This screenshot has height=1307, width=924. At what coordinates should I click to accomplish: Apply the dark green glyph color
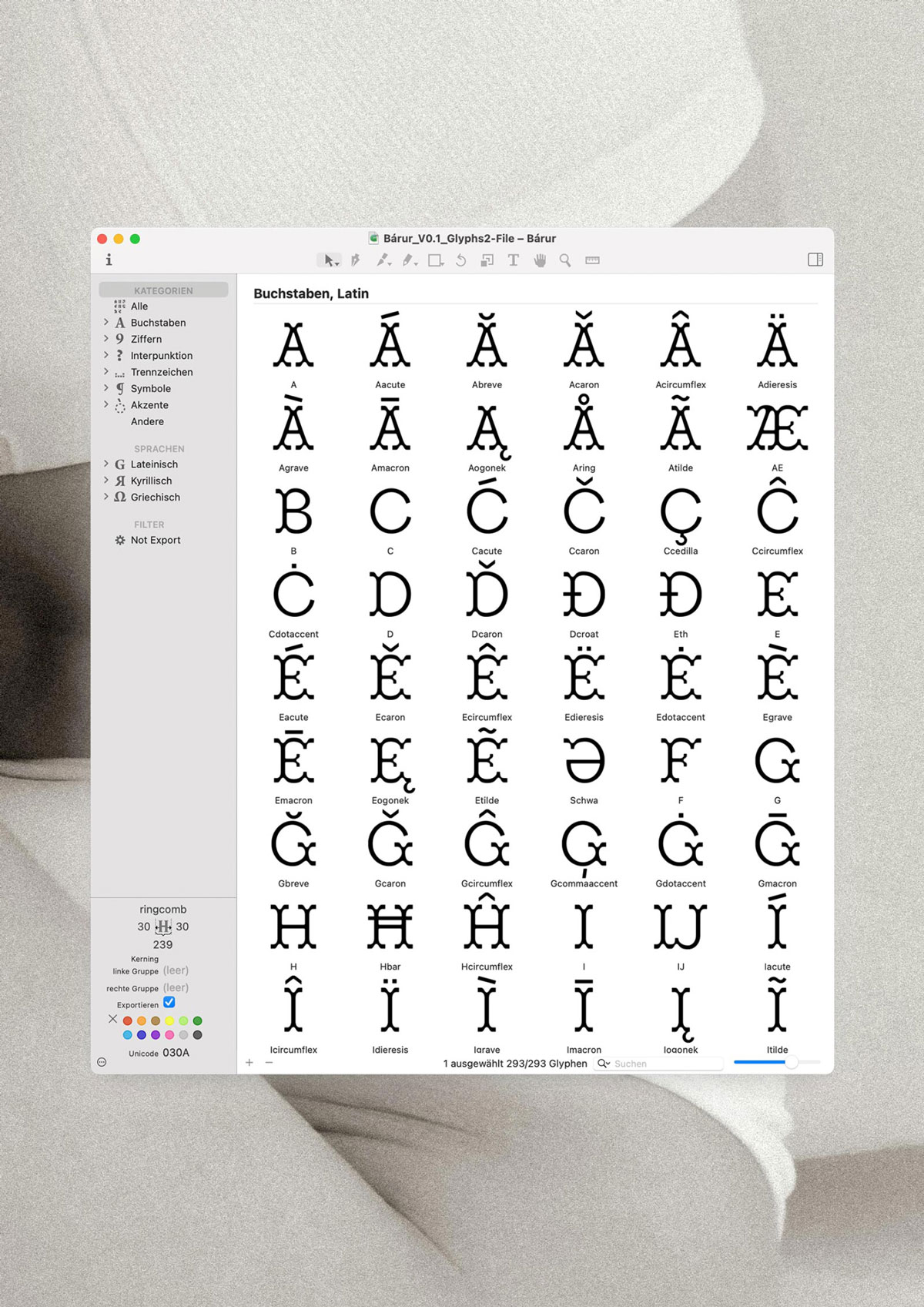pyautogui.click(x=197, y=1020)
